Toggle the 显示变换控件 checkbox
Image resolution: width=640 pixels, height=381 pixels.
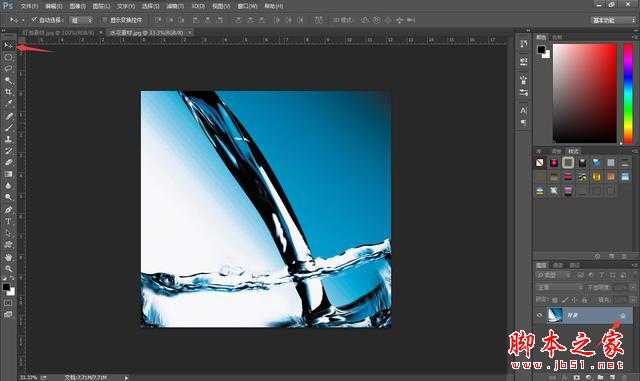pyautogui.click(x=104, y=20)
